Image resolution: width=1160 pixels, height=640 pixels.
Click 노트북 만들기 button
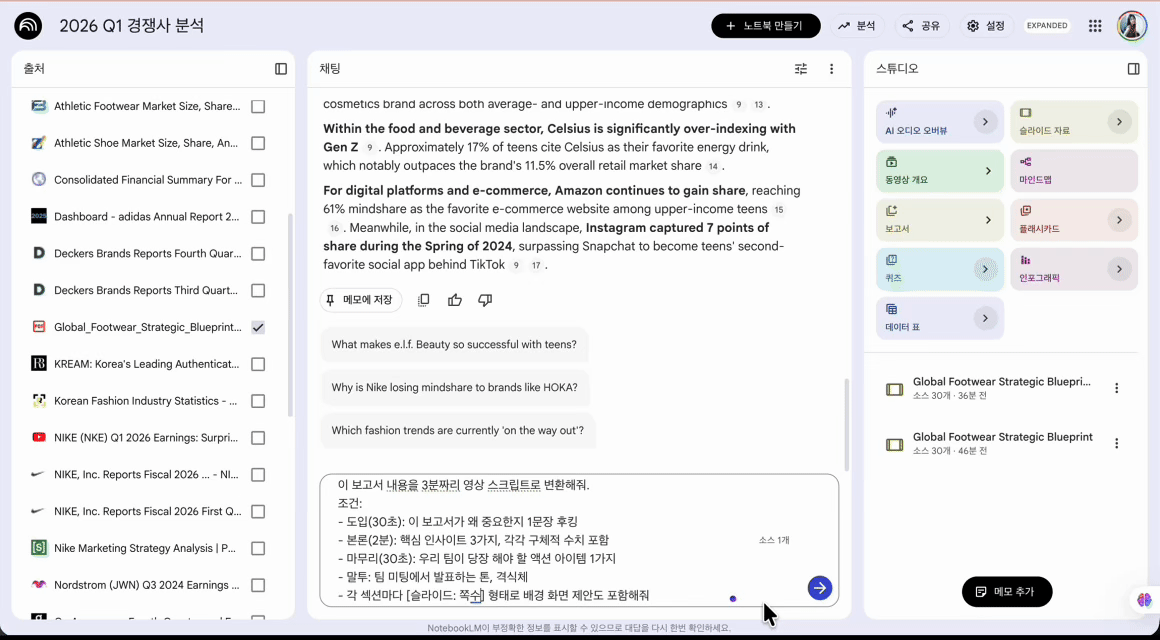[x=766, y=26]
